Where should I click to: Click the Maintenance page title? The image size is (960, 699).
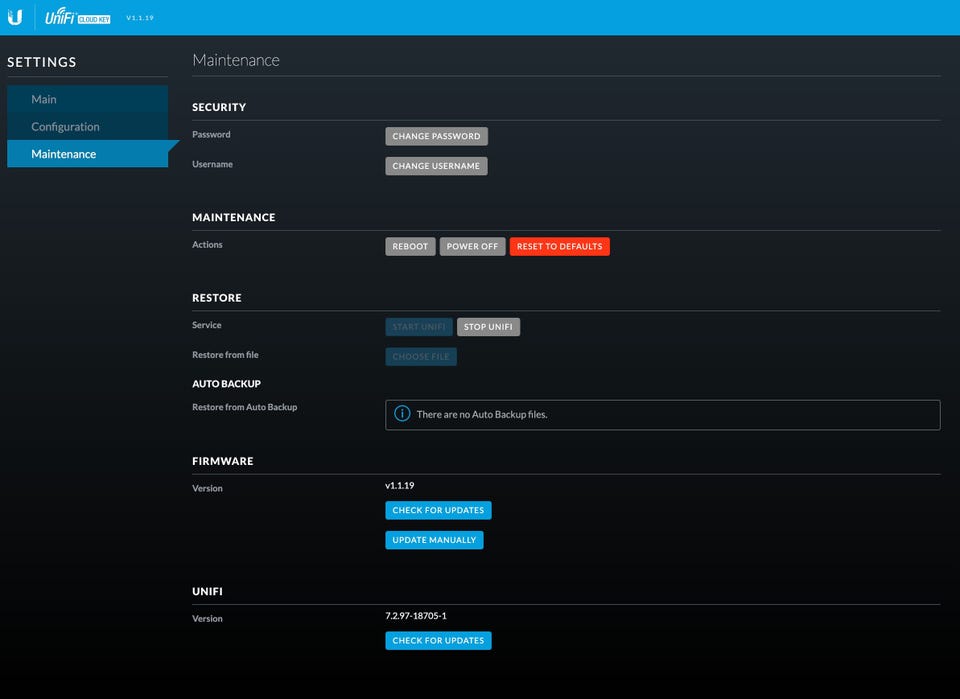coord(236,60)
